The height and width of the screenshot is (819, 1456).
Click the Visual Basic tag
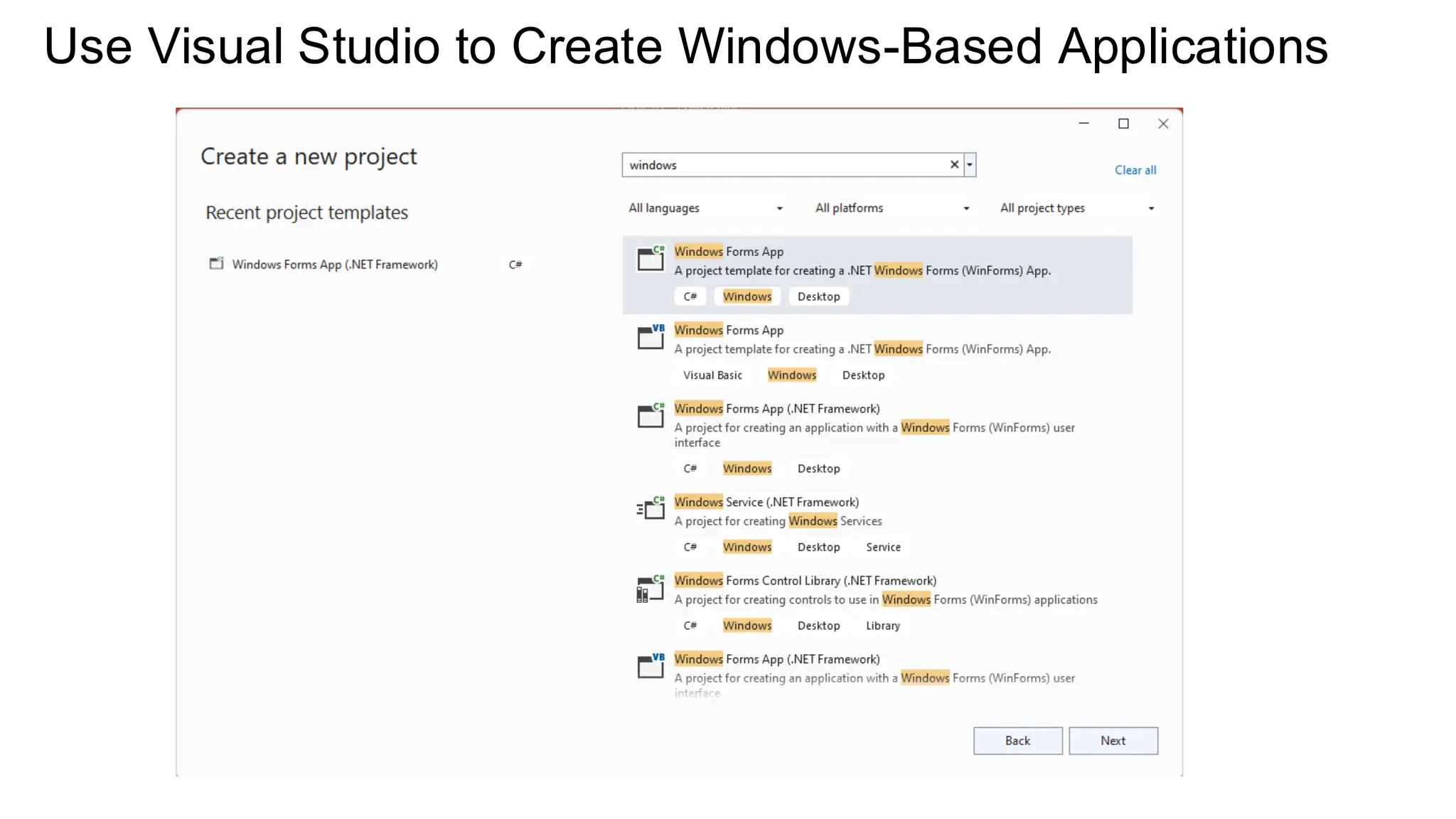[x=712, y=375]
